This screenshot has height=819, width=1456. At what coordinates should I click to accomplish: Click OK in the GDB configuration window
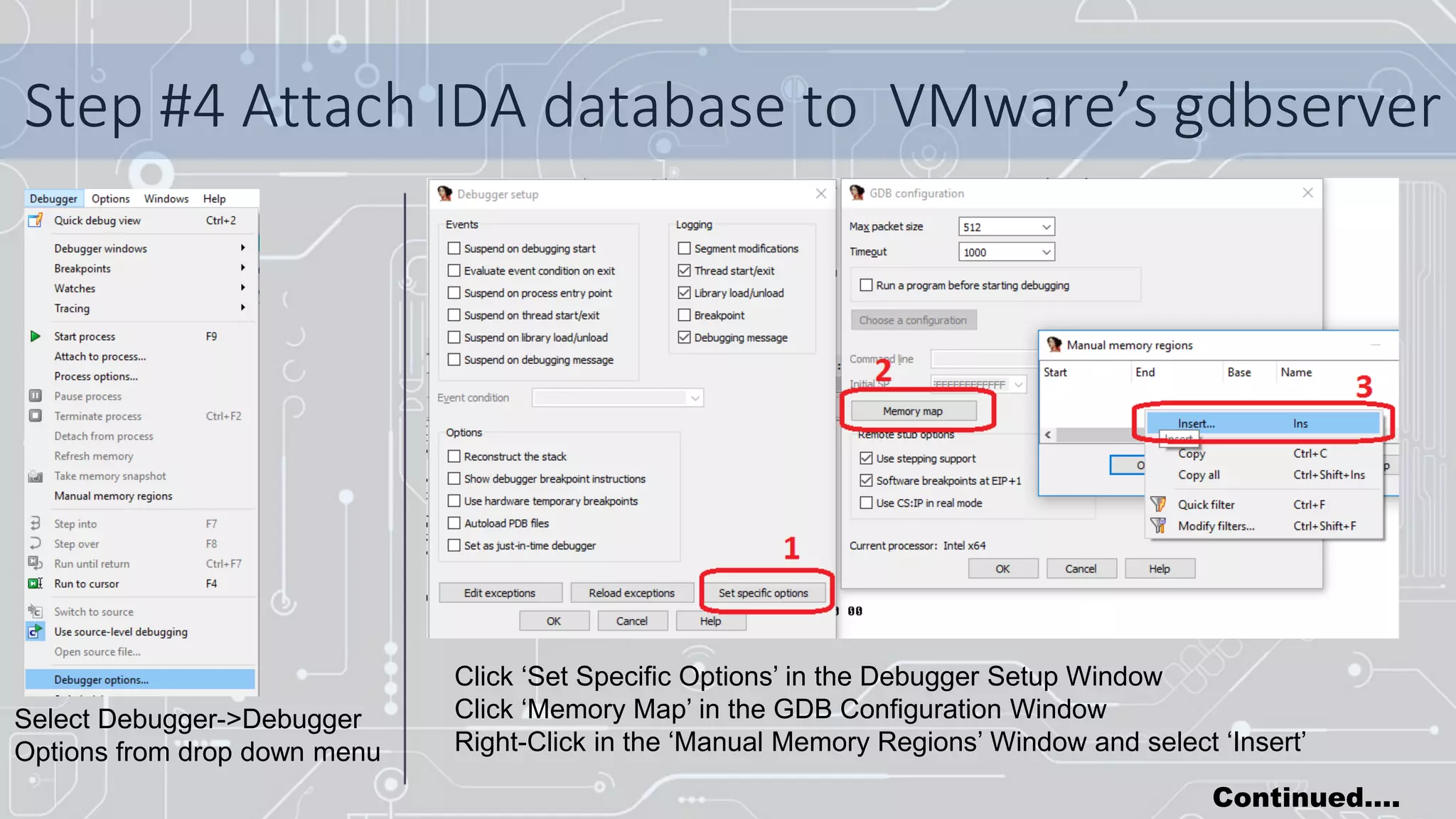(x=1002, y=568)
